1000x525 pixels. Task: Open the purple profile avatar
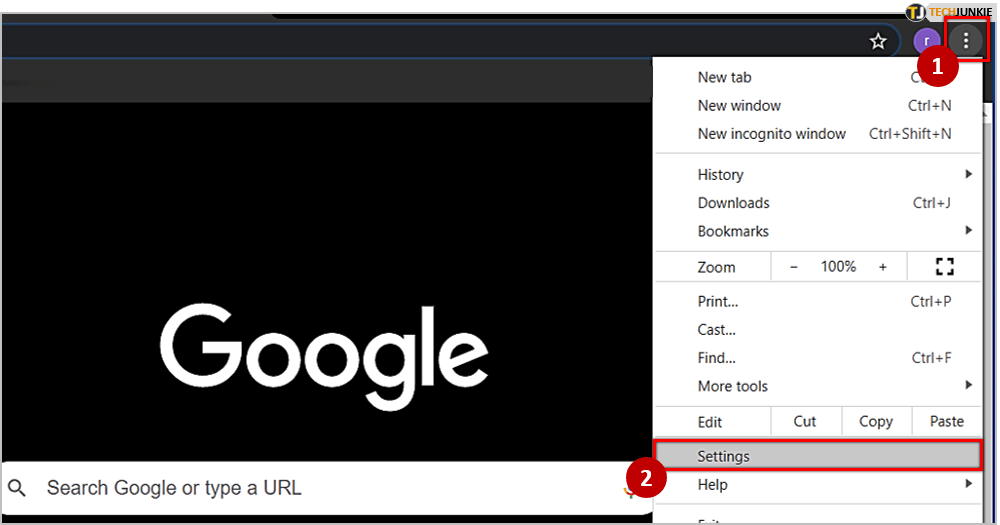point(926,42)
